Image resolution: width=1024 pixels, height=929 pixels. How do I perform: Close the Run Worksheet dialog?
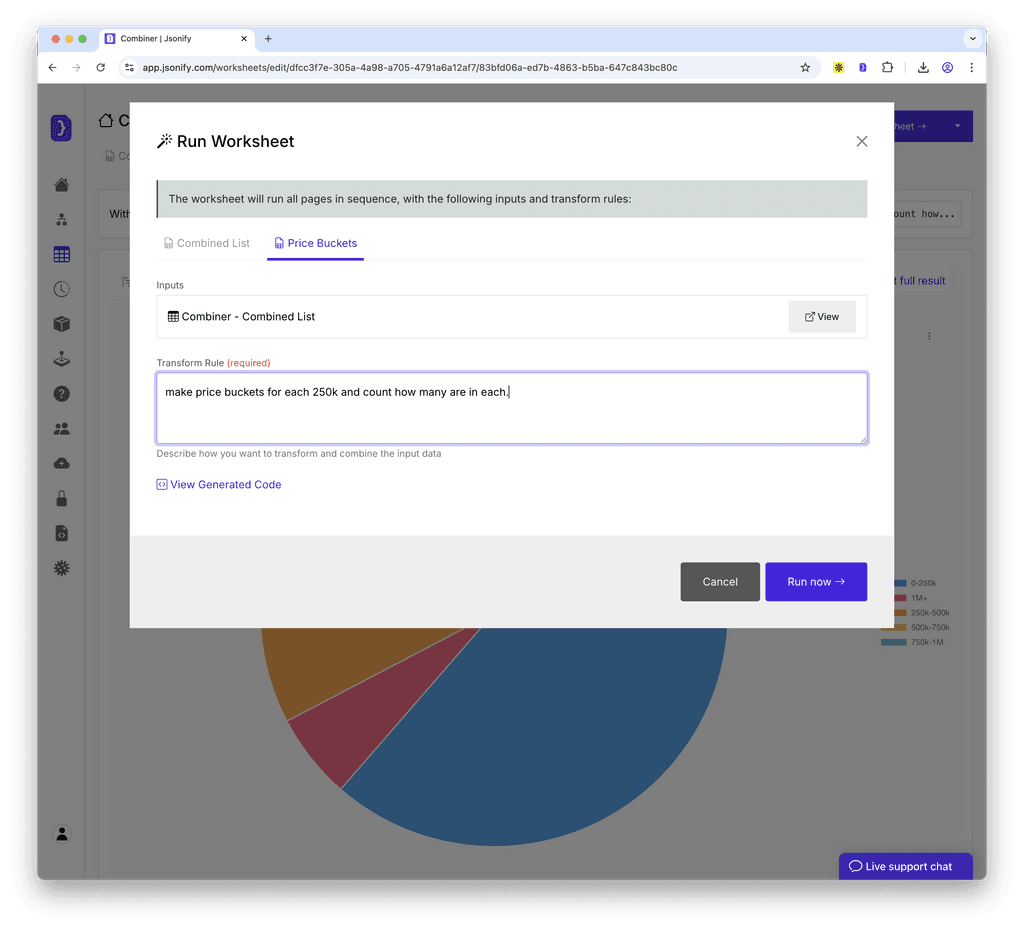click(x=861, y=142)
